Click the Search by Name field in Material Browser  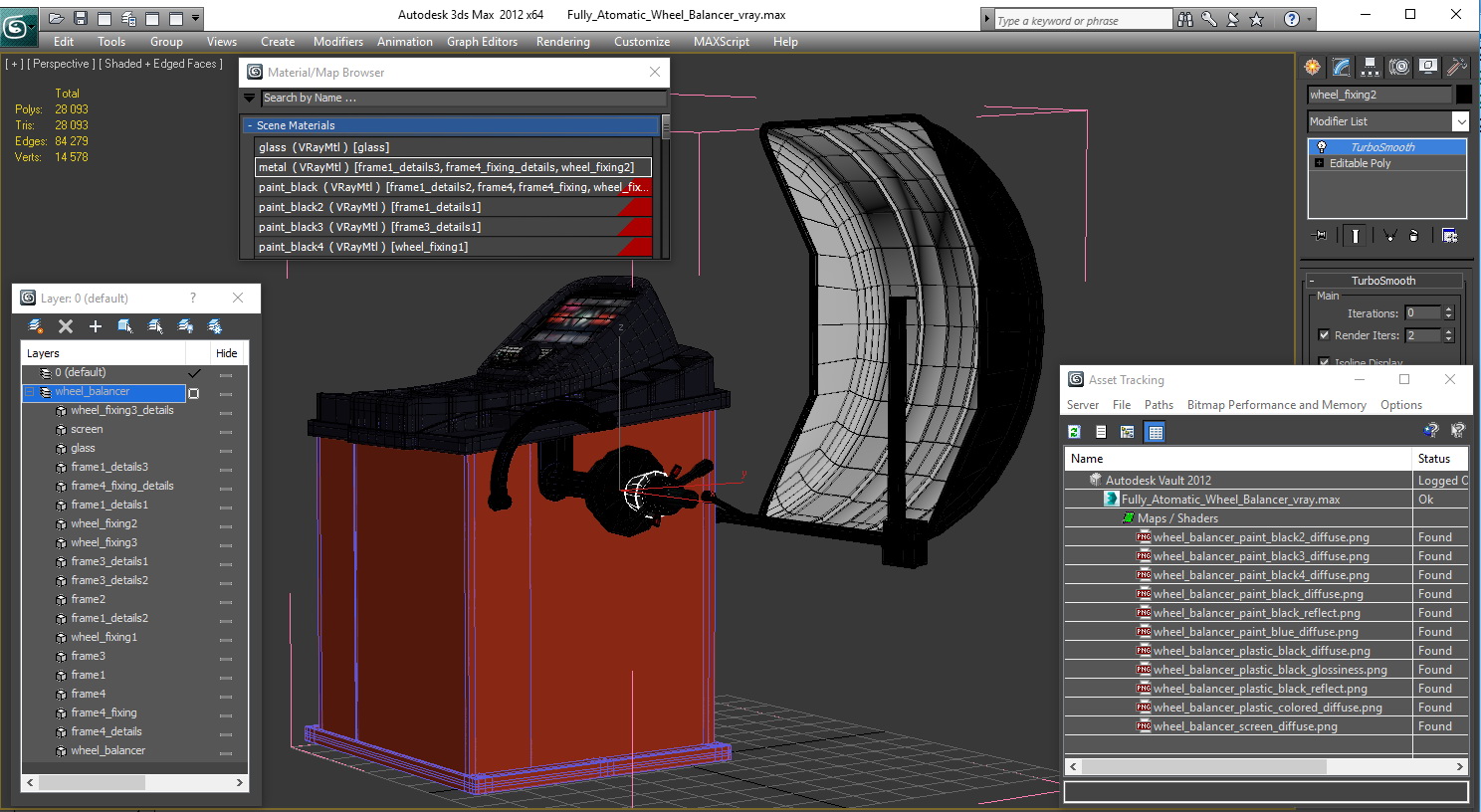point(464,99)
